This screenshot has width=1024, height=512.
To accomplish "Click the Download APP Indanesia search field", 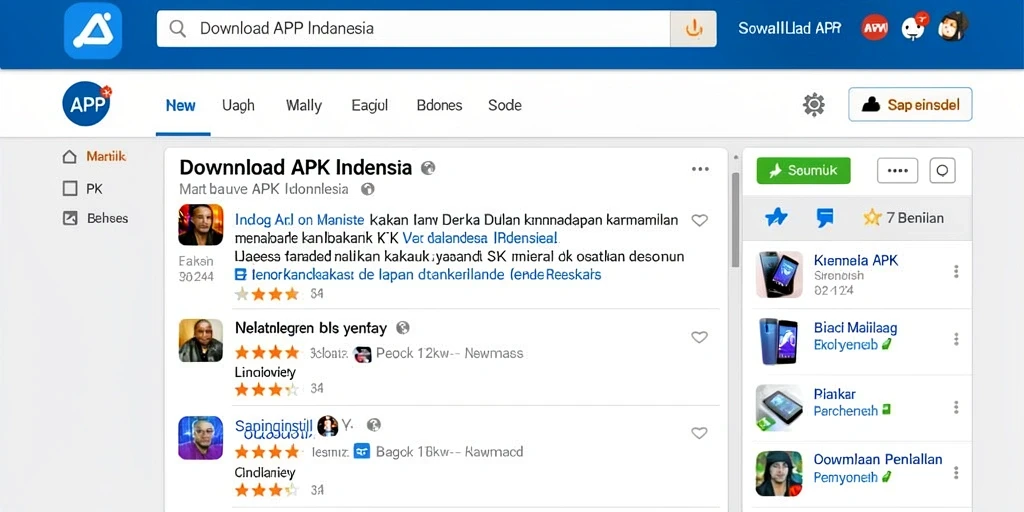I will 413,28.
